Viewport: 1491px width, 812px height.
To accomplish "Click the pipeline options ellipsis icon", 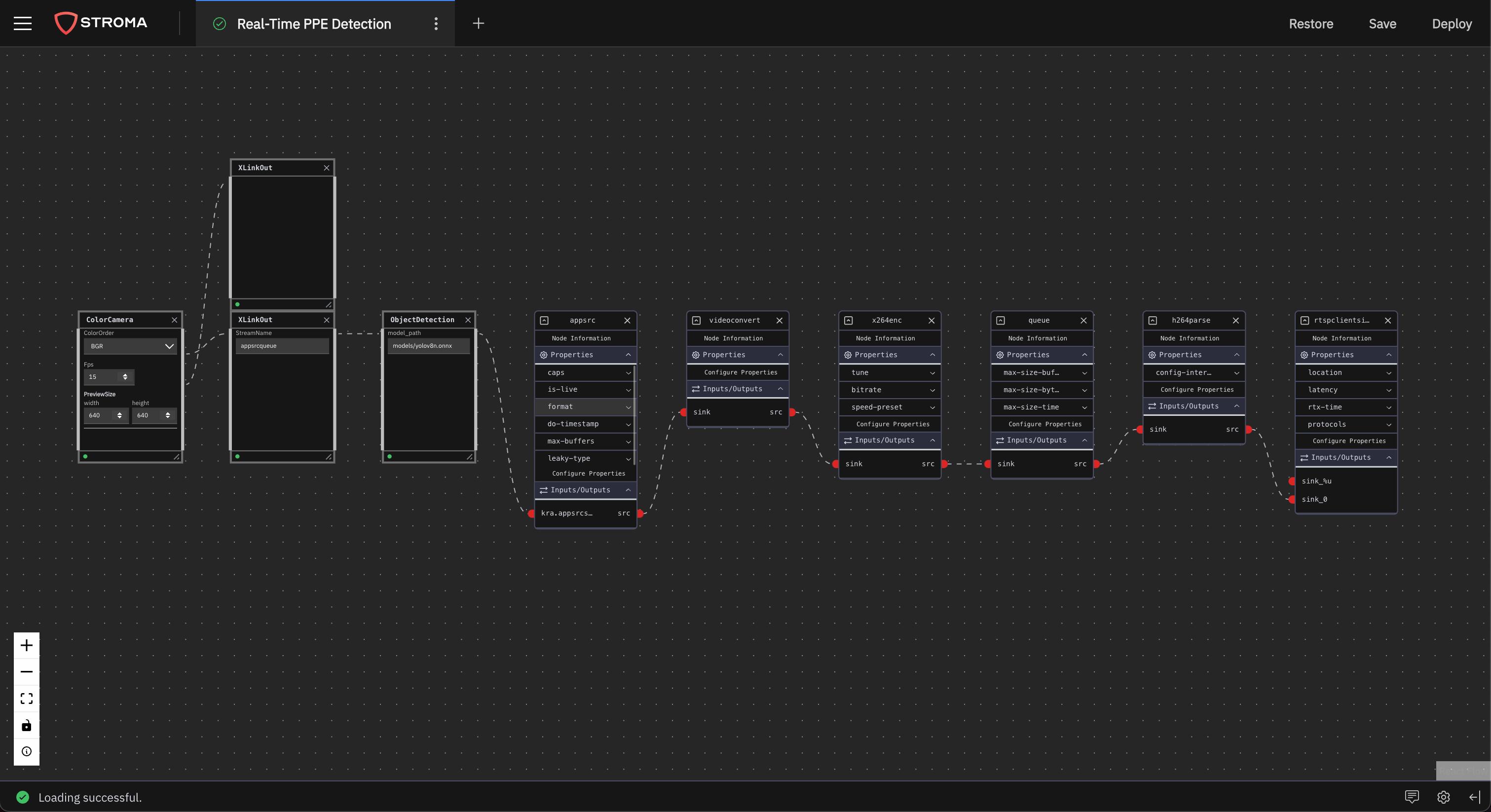I will [x=436, y=22].
